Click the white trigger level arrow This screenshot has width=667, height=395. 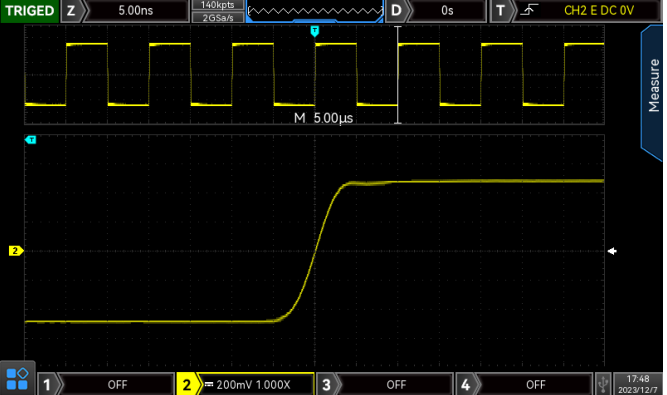point(612,251)
